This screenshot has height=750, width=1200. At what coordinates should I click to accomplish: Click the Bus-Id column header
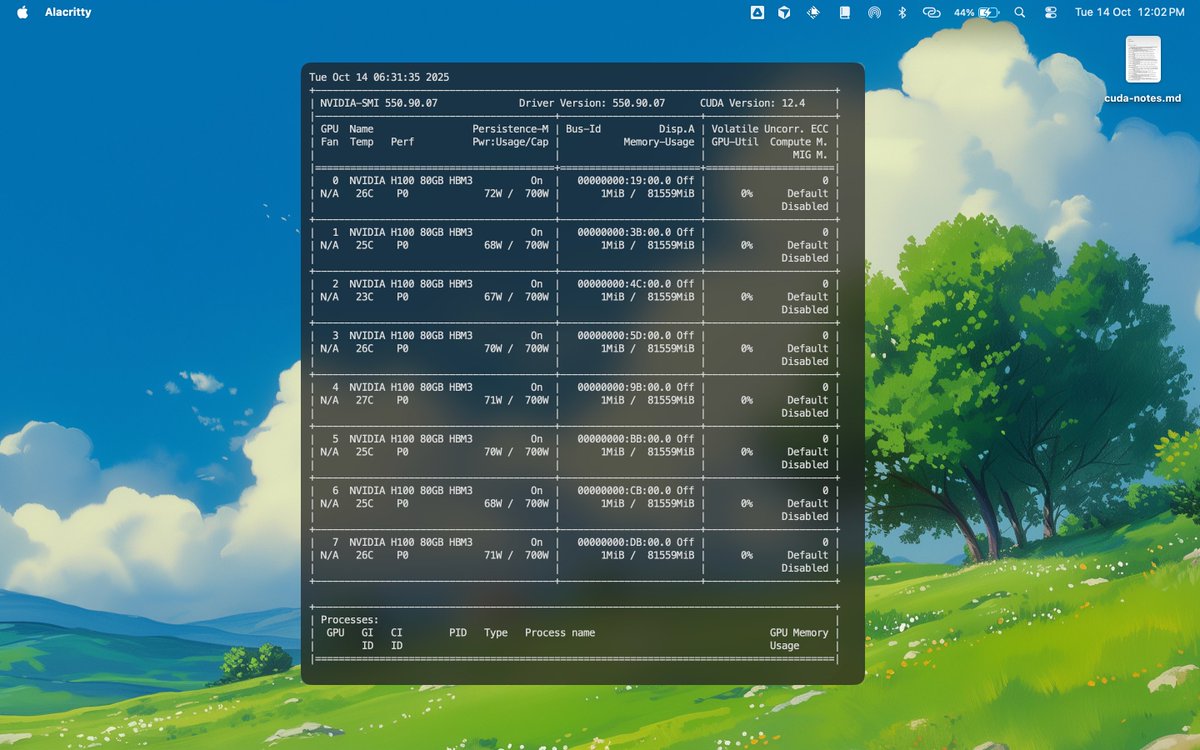click(584, 129)
